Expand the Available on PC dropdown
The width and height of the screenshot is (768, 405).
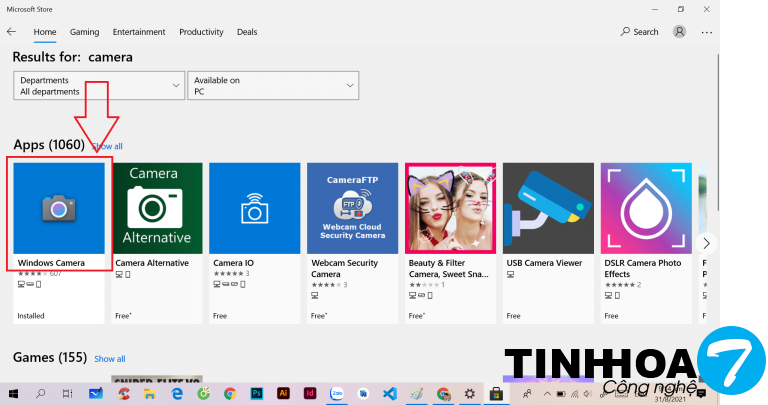click(273, 86)
